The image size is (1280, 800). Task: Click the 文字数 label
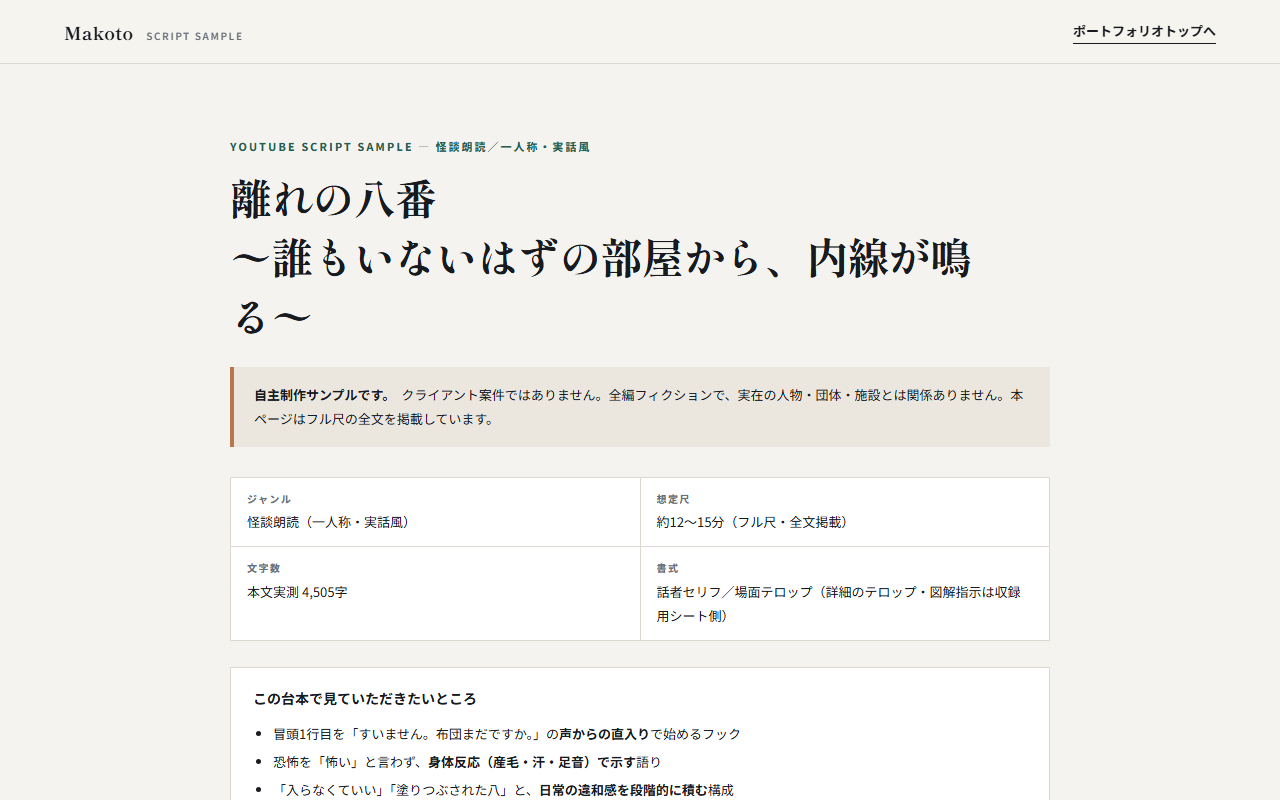pos(263,568)
